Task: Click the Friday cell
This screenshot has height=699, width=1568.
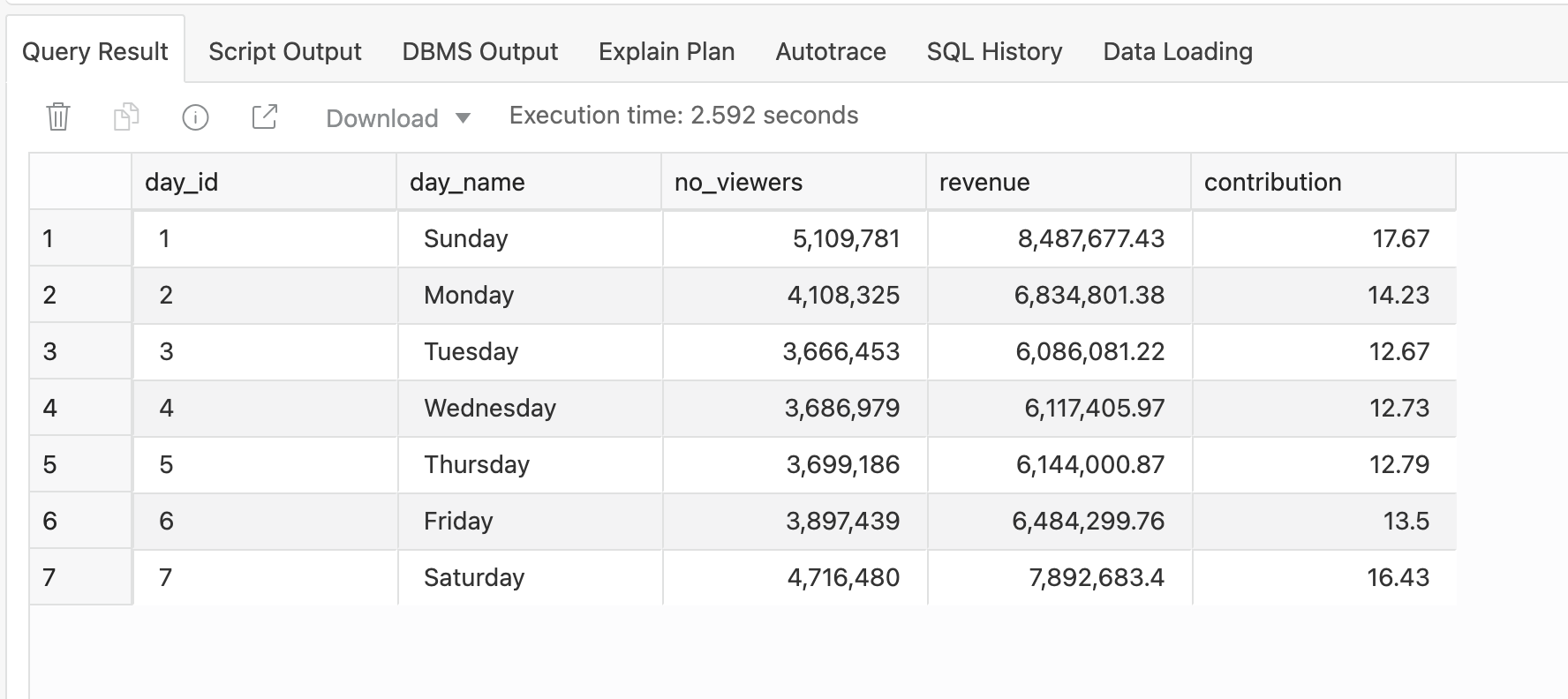Action: [530, 521]
